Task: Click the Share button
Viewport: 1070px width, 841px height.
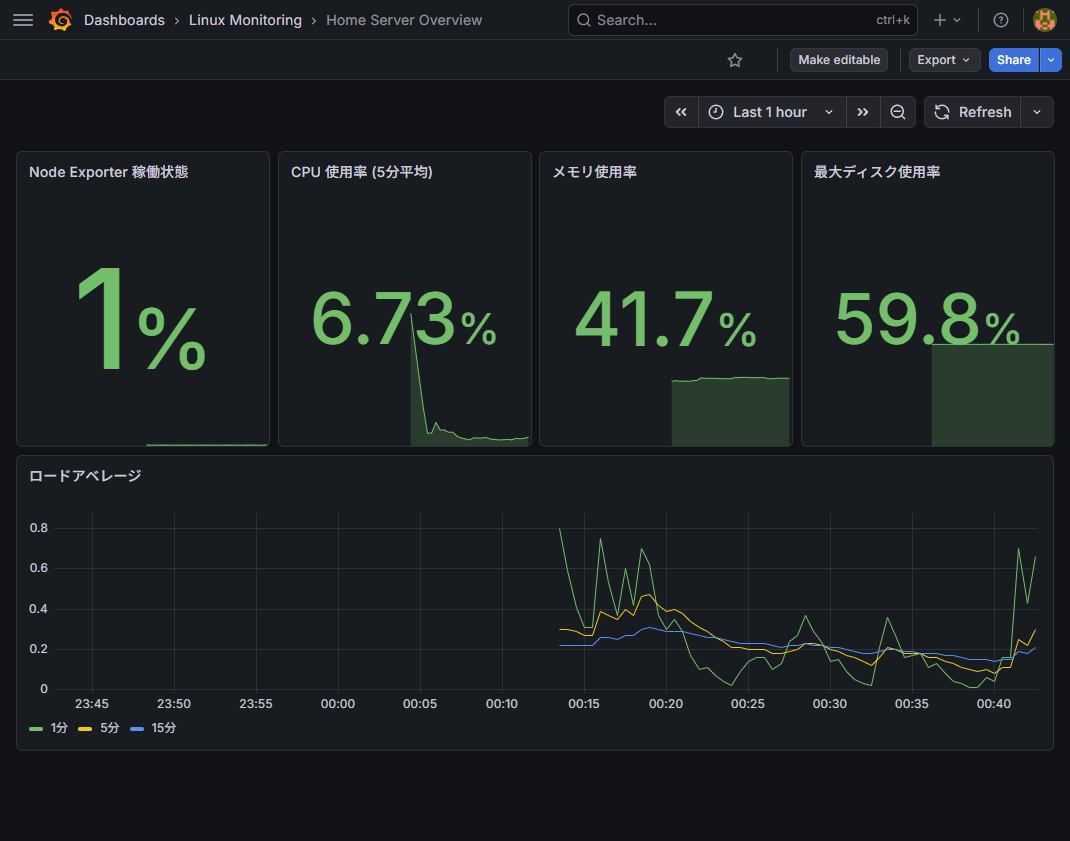Action: (x=1013, y=60)
